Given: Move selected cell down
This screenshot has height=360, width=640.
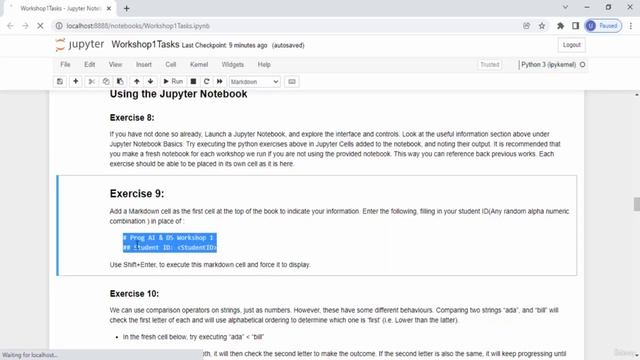Looking at the screenshot, I should point(151,82).
